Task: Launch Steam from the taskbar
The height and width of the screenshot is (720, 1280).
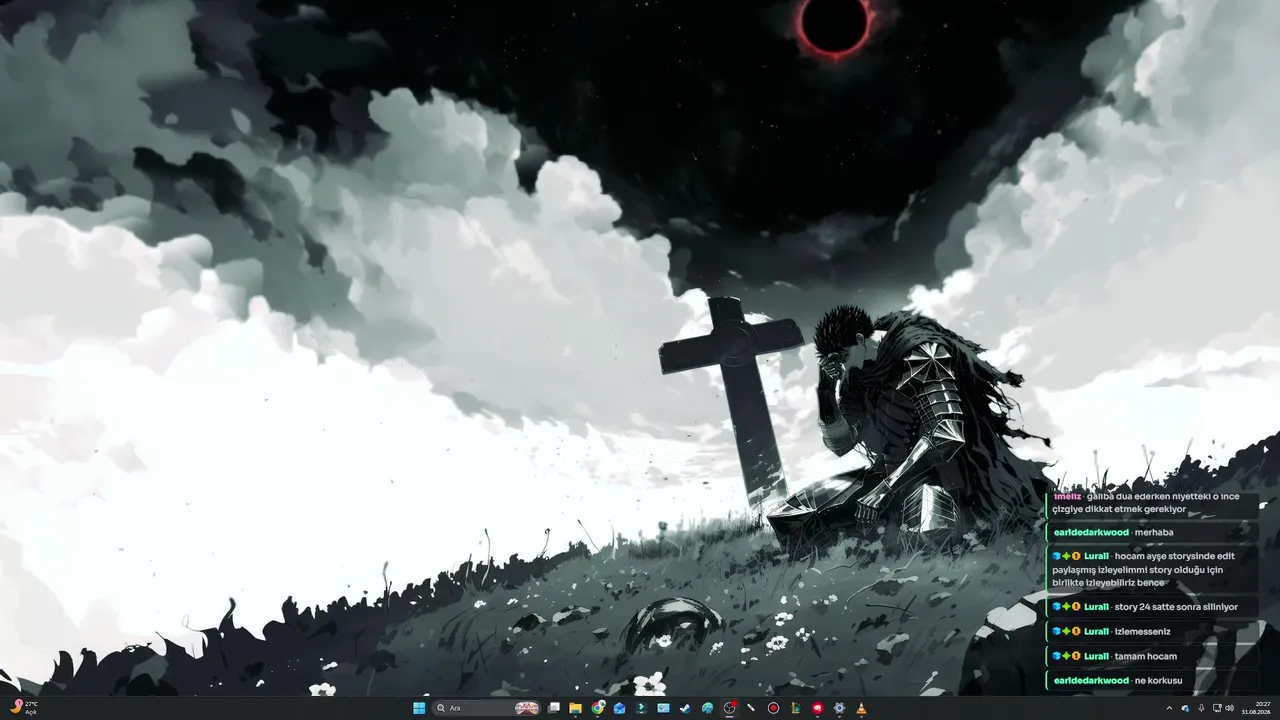Action: 685,708
